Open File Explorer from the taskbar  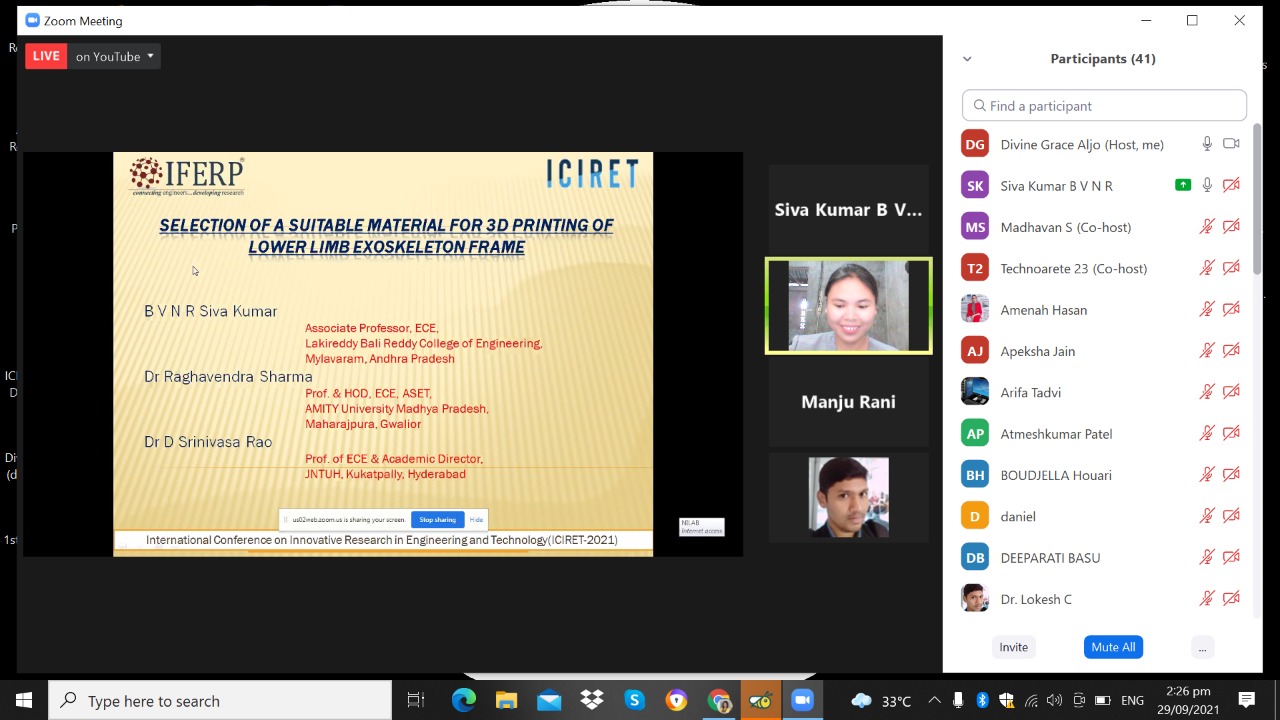click(506, 700)
